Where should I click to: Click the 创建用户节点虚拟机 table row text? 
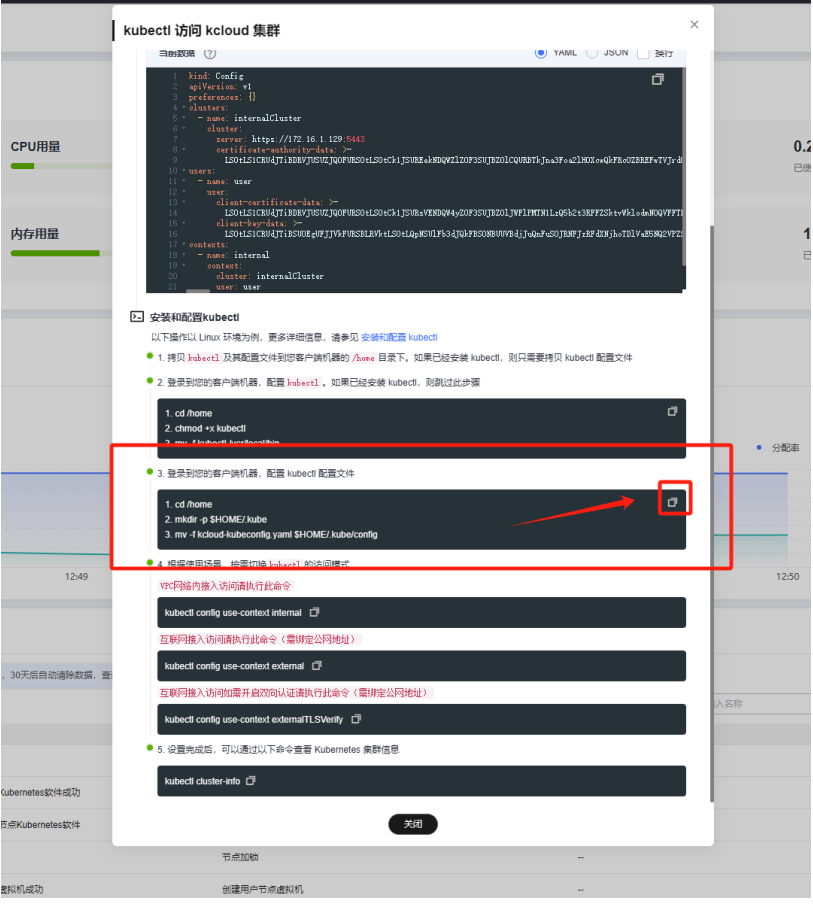click(263, 890)
